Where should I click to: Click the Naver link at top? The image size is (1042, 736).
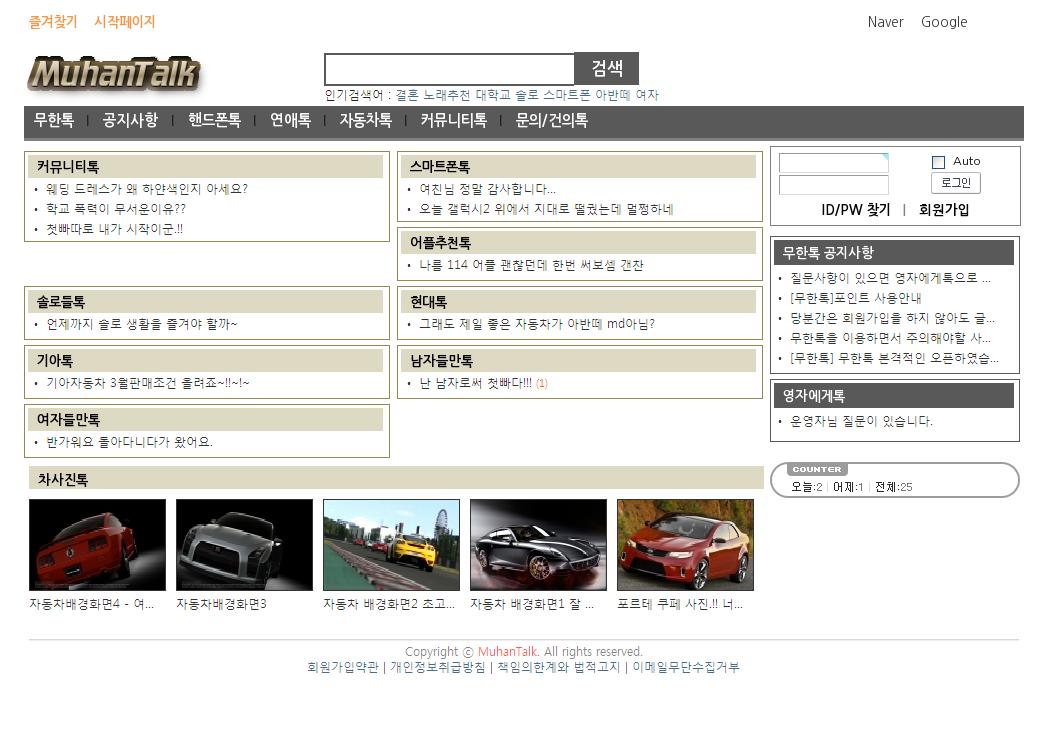[885, 22]
